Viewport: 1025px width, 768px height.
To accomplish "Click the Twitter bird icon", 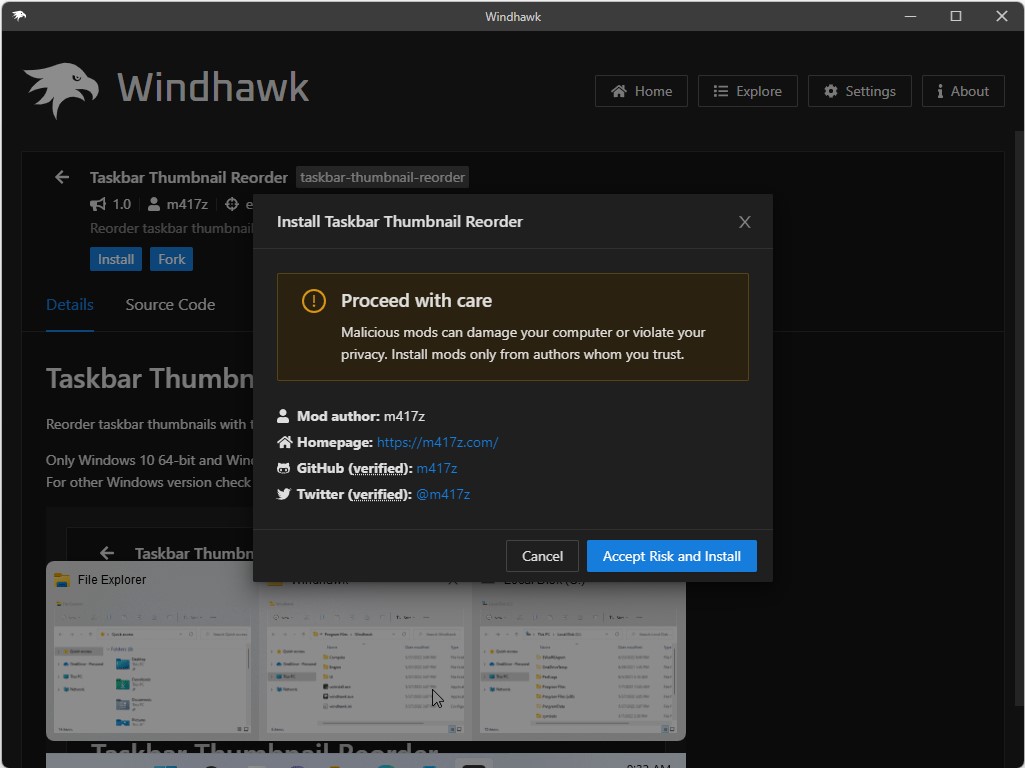I will tap(283, 494).
